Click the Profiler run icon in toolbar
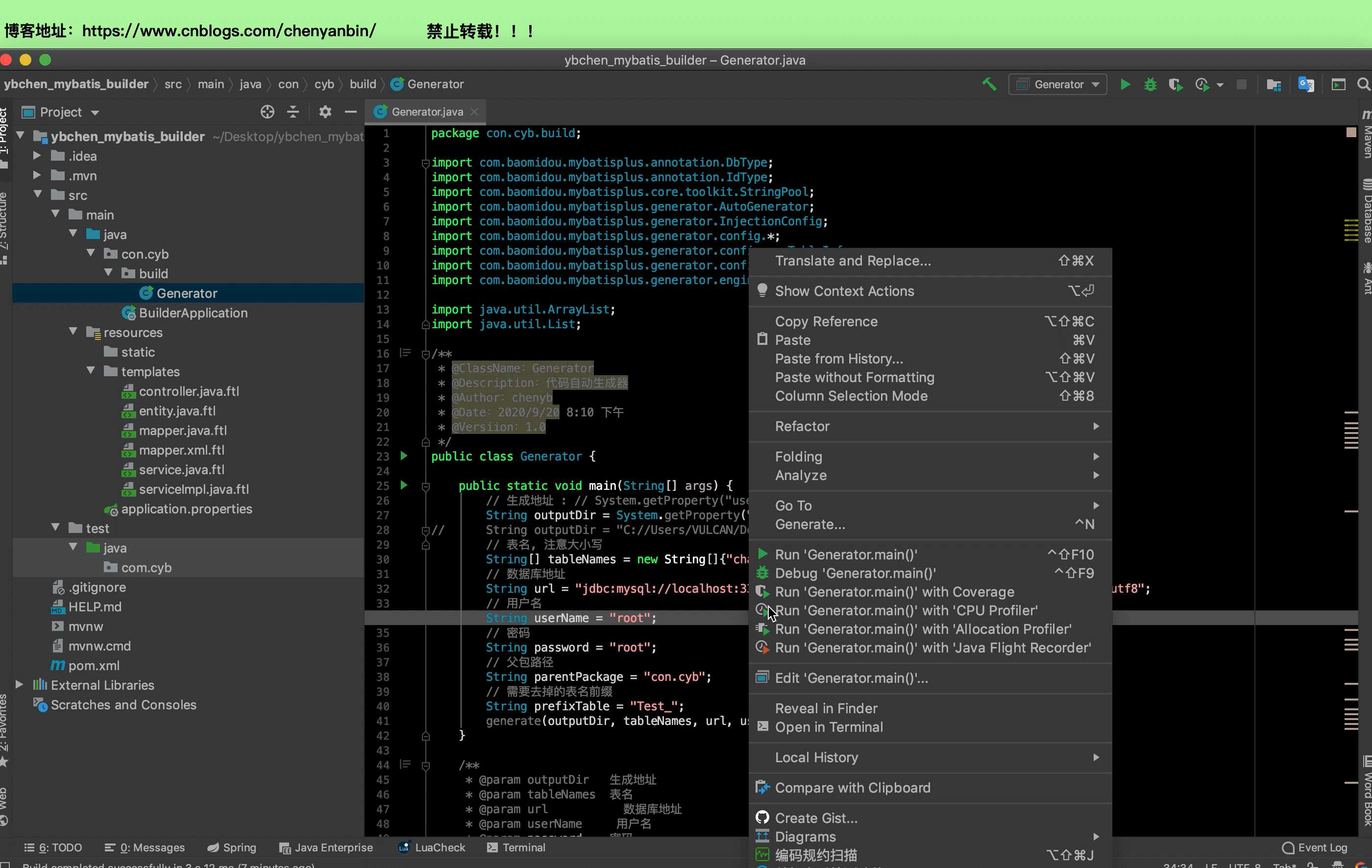The width and height of the screenshot is (1372, 868). coord(1201,84)
